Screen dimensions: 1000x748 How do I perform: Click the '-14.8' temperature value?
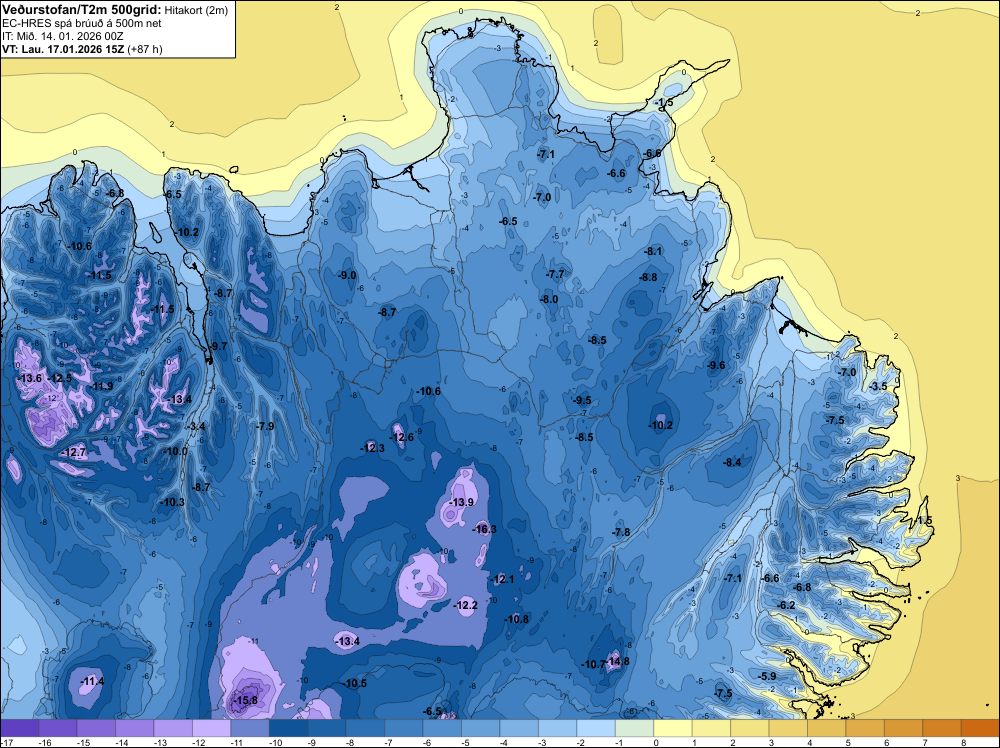pos(617,661)
